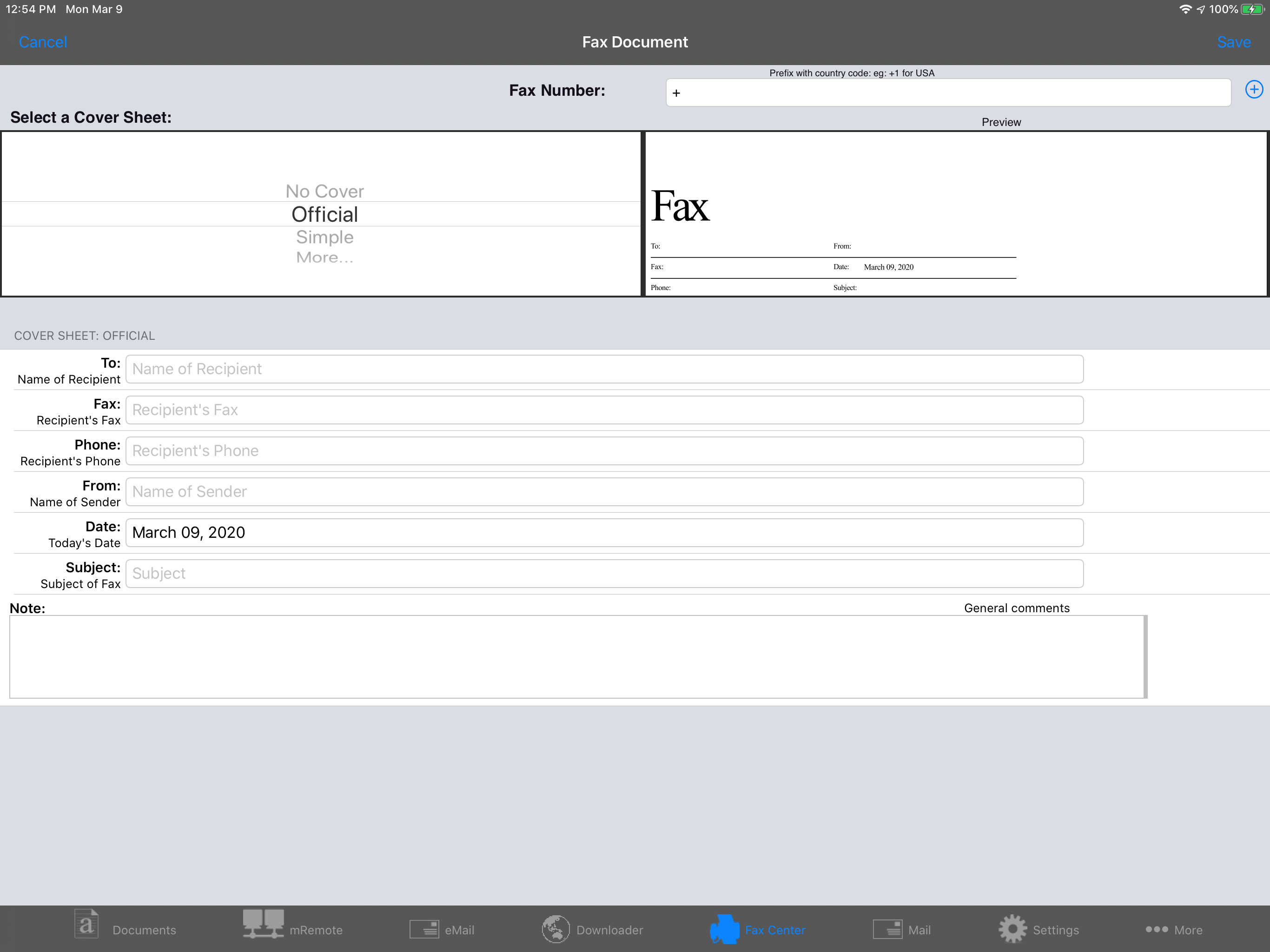The image size is (1270, 952).
Task: Cancel the fax document
Action: pos(43,42)
